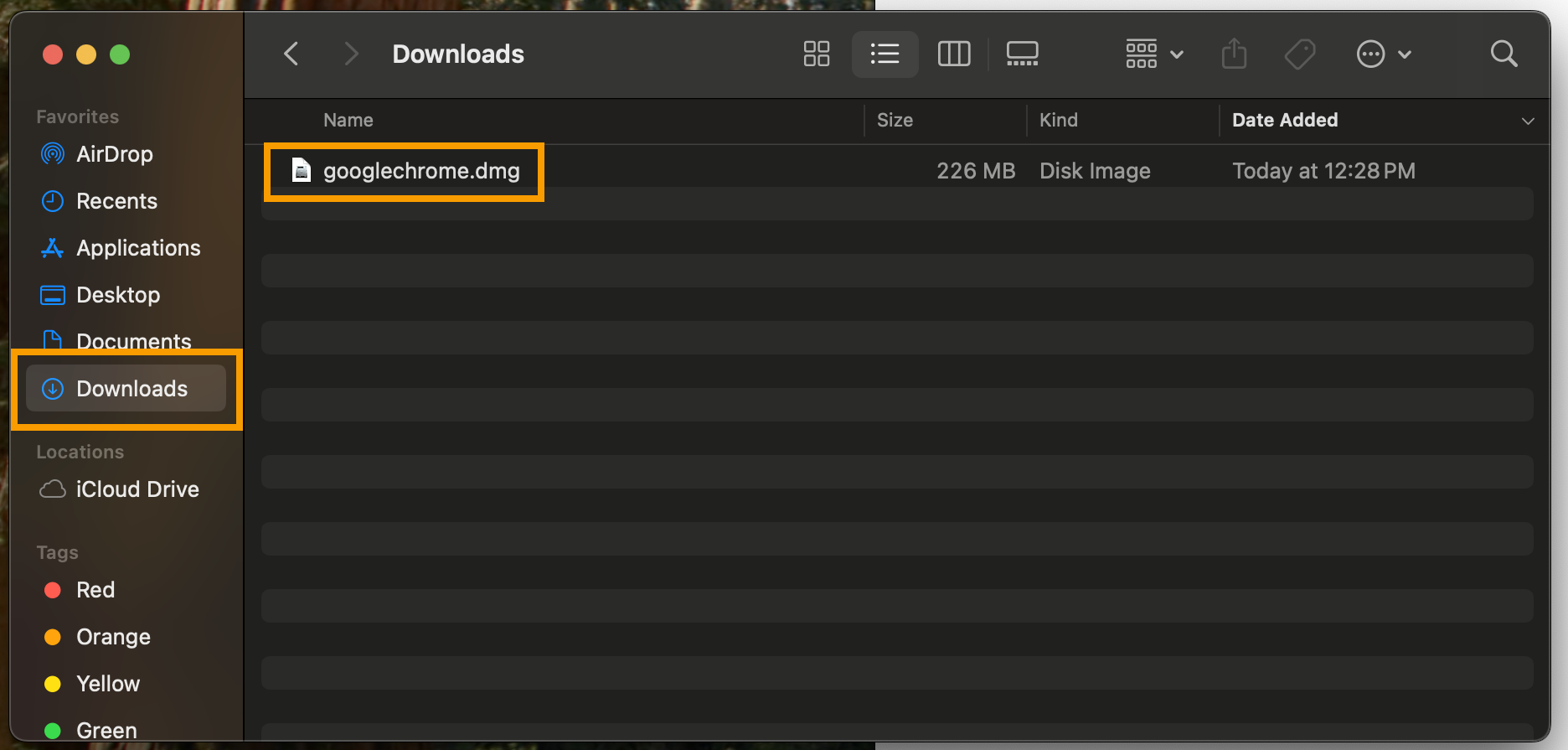Click the 226 MB size cell
1568x750 pixels.
coord(976,171)
